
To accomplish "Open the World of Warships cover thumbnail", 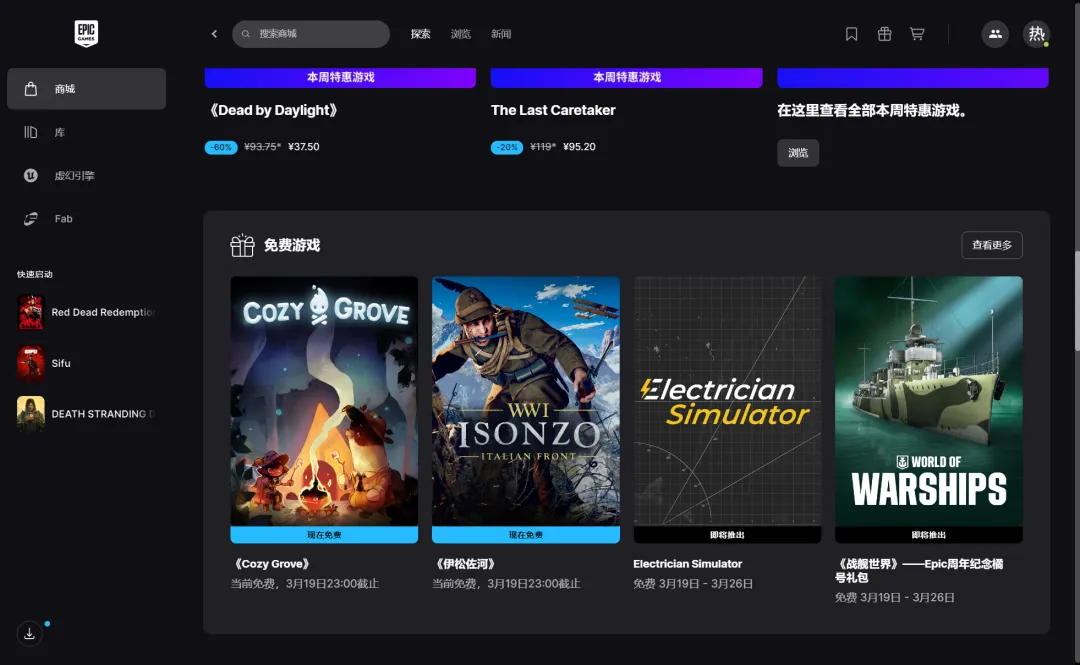I will [928, 401].
